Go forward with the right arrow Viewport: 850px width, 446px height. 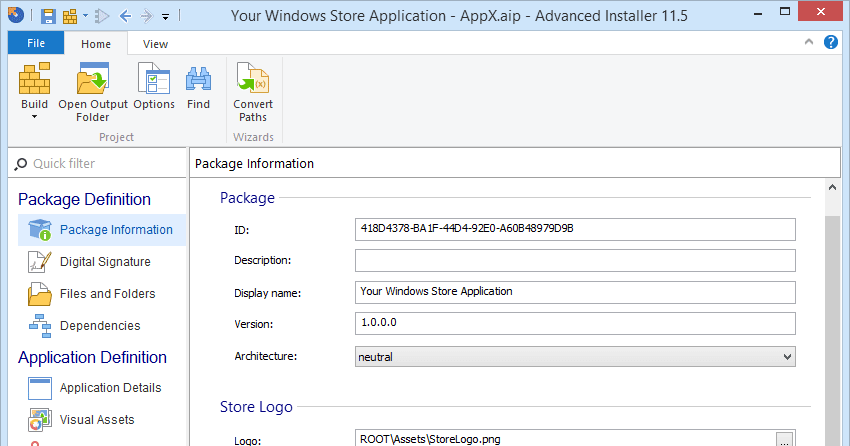pyautogui.click(x=146, y=16)
